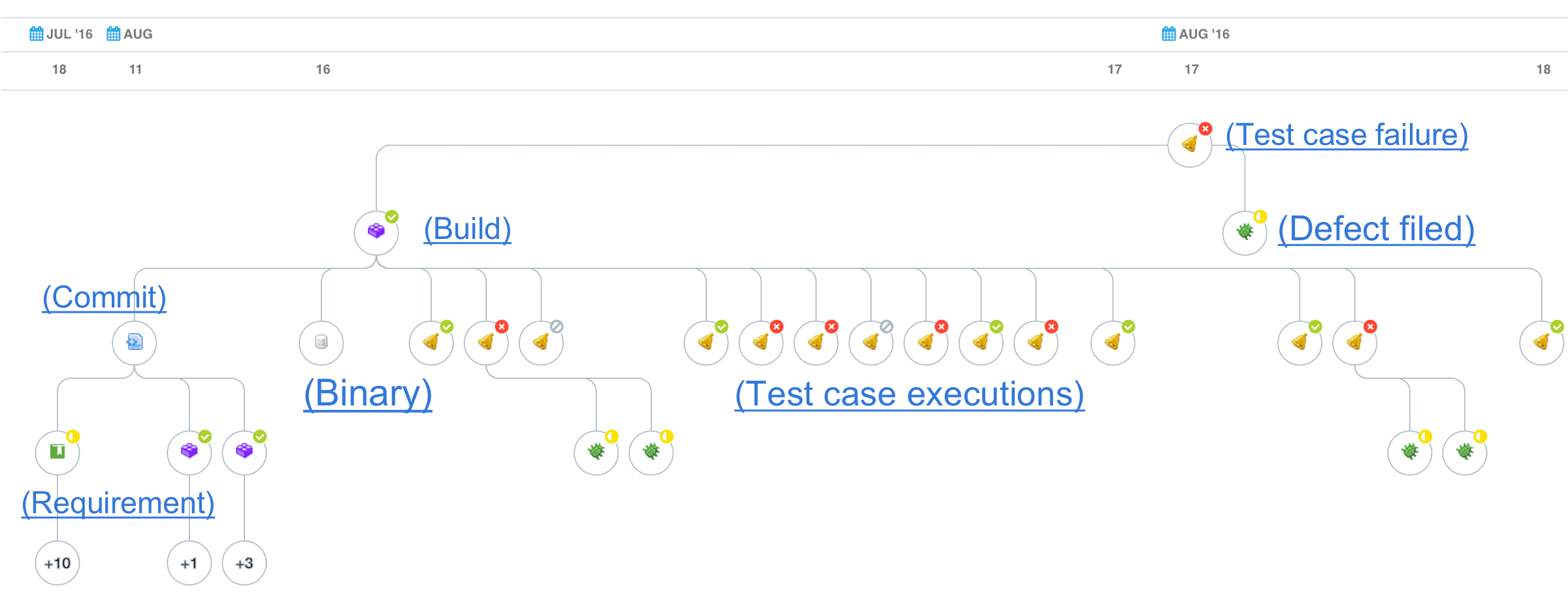Open the Defect filed bug node

[x=1245, y=232]
